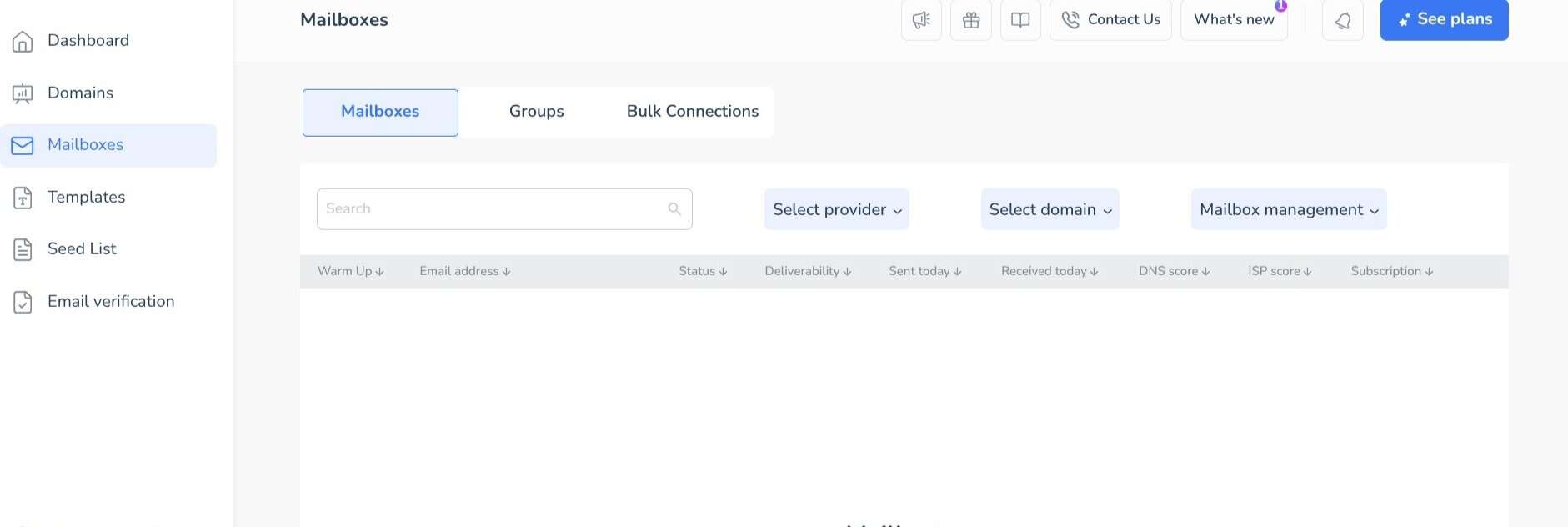The width and height of the screenshot is (1568, 527).
Task: Click the megaphone announcements icon
Action: [x=921, y=20]
